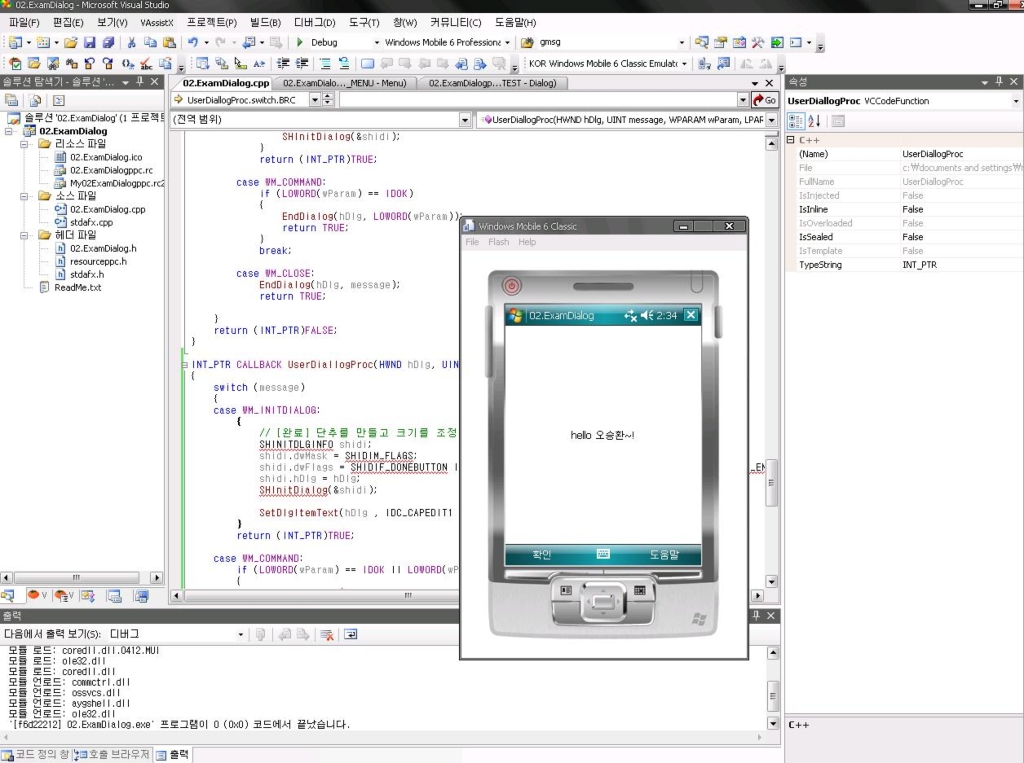
Task: Toggle word wrap in the output pane
Action: (351, 634)
